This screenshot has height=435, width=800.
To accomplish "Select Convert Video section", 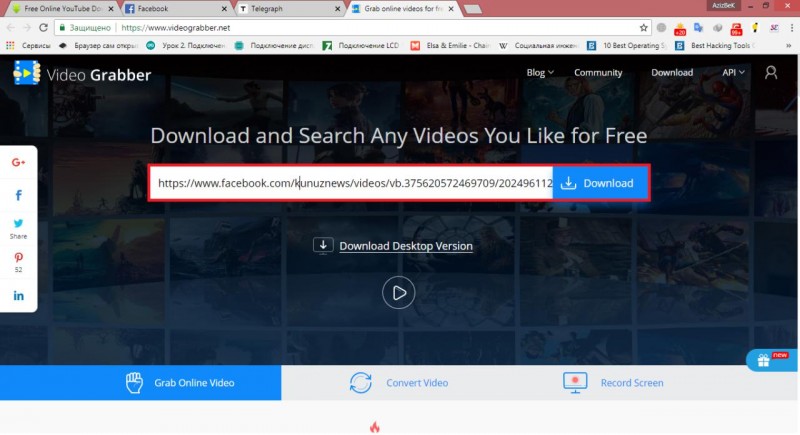I will tap(399, 382).
